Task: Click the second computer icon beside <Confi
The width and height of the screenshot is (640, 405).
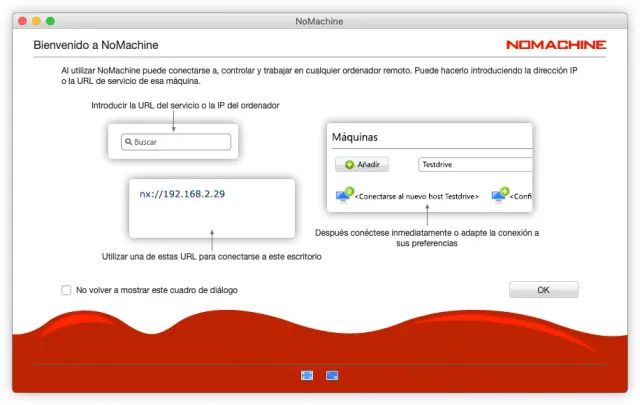Action: [x=499, y=194]
